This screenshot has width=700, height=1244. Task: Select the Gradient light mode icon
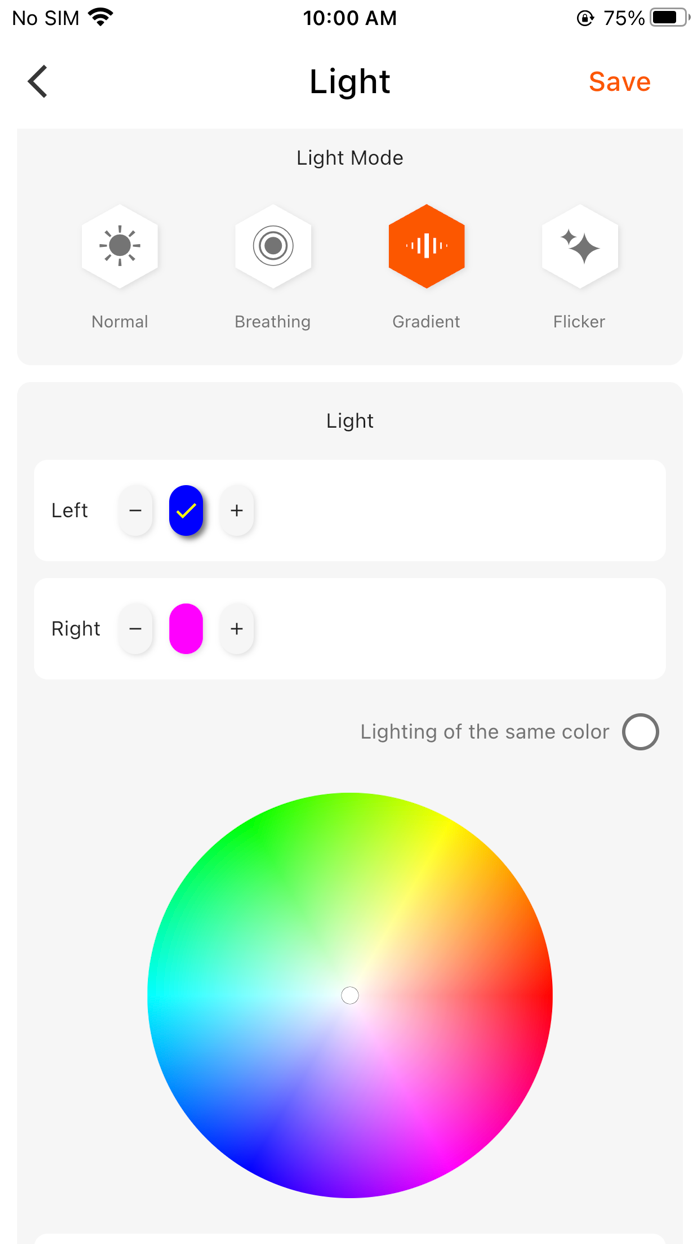[426, 246]
